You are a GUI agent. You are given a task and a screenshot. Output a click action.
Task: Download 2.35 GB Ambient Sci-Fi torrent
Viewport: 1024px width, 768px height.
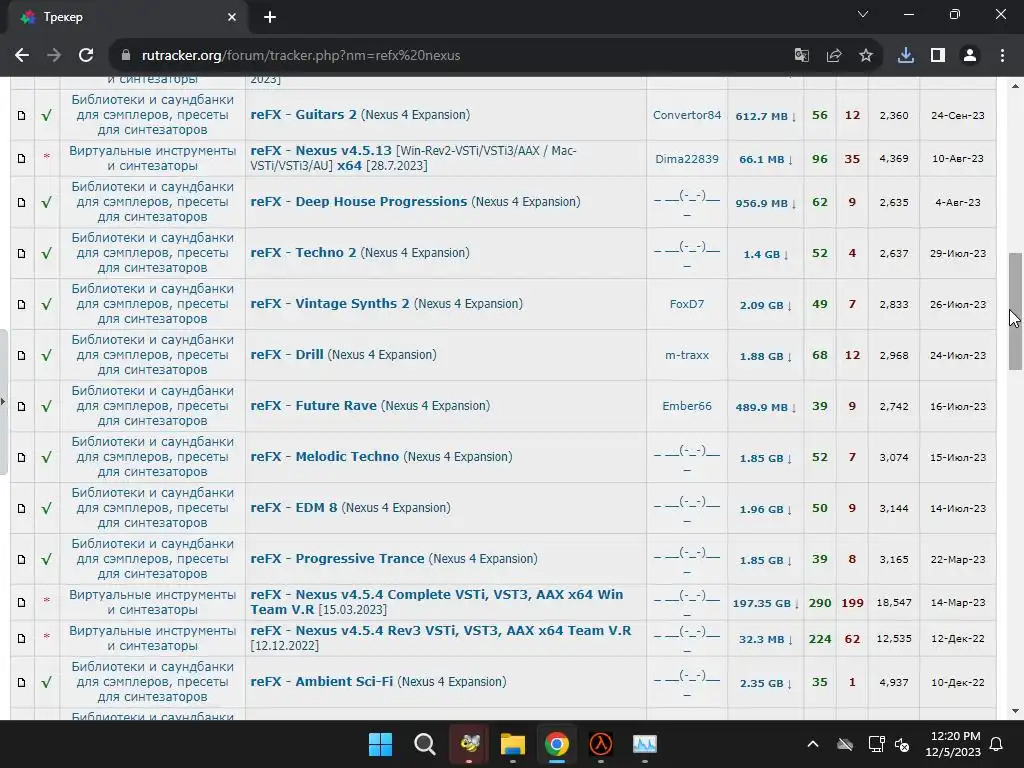click(x=765, y=683)
